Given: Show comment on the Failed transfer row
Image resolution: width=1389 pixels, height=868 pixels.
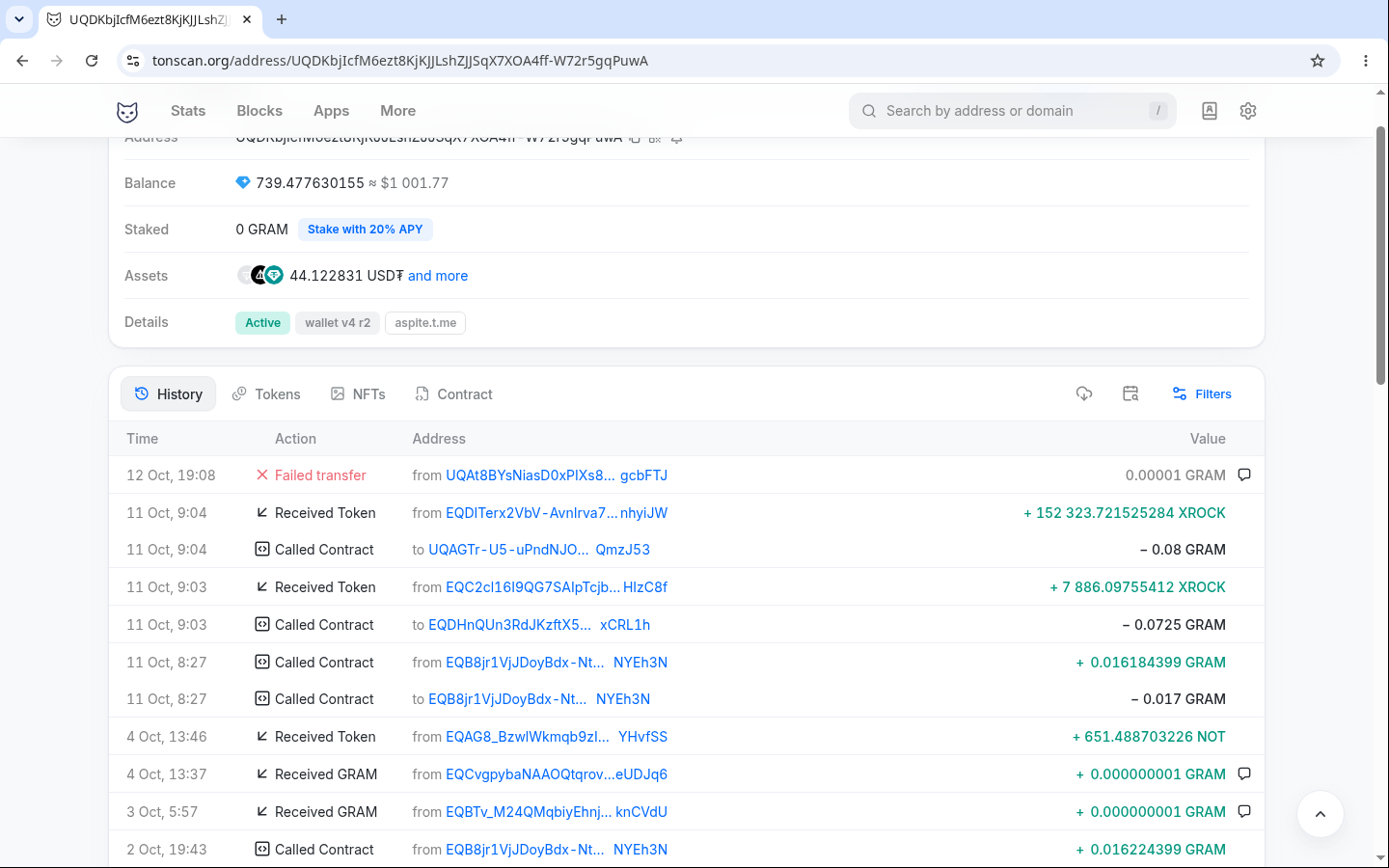Looking at the screenshot, I should click(1244, 475).
